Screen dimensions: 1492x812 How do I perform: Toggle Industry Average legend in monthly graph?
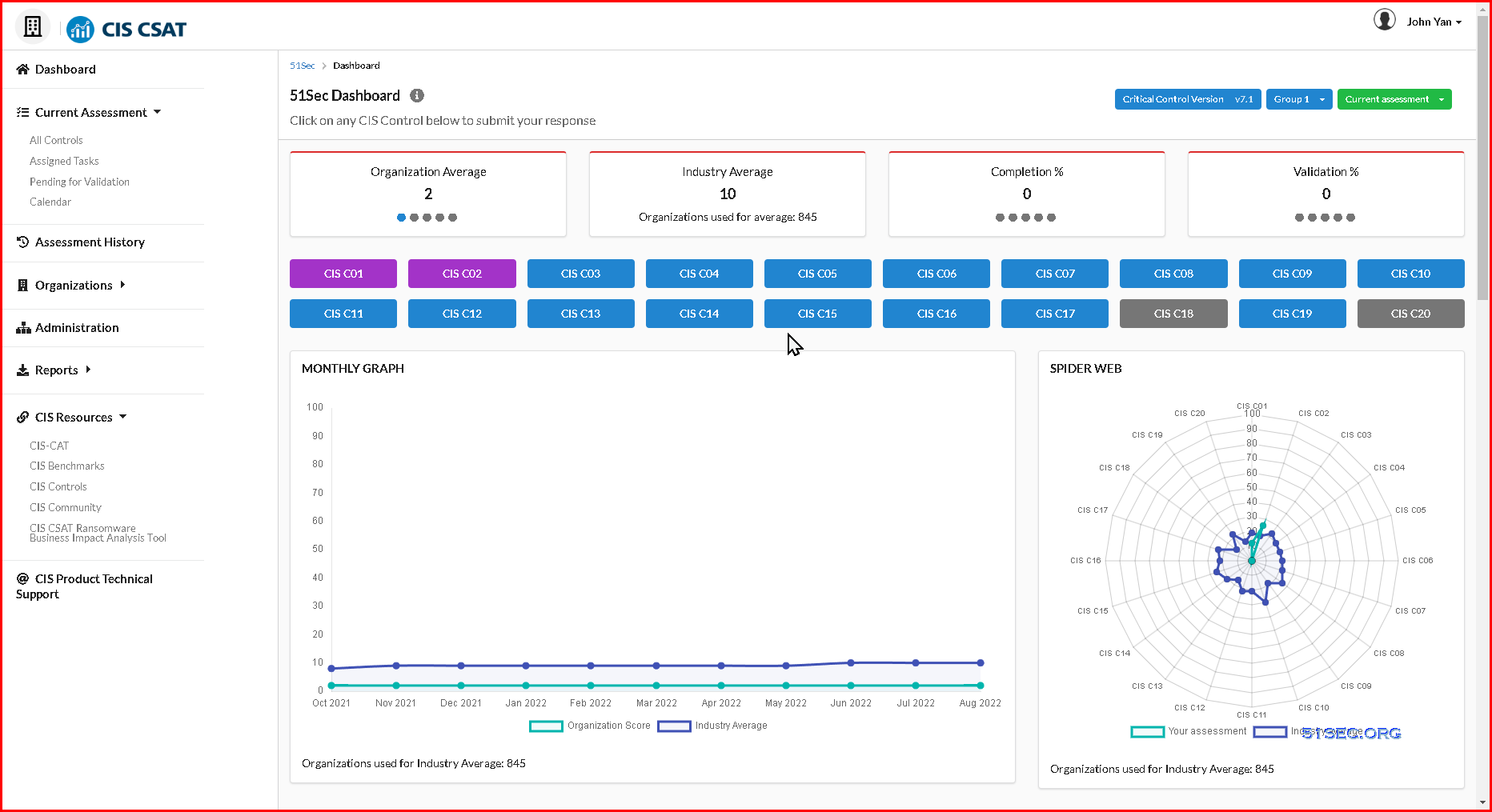712,726
